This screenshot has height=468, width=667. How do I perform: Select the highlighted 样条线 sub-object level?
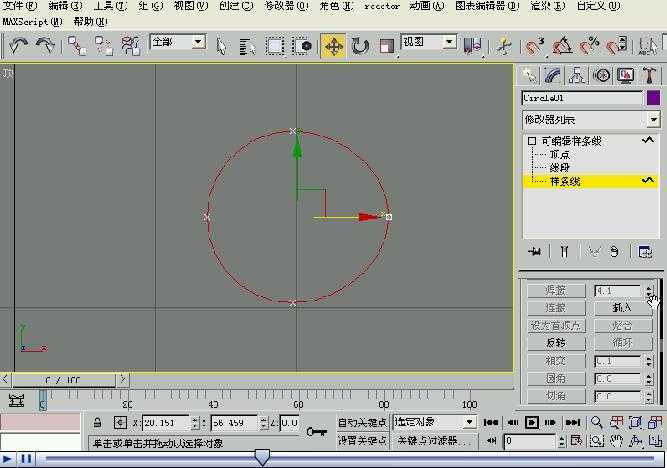tap(590, 181)
